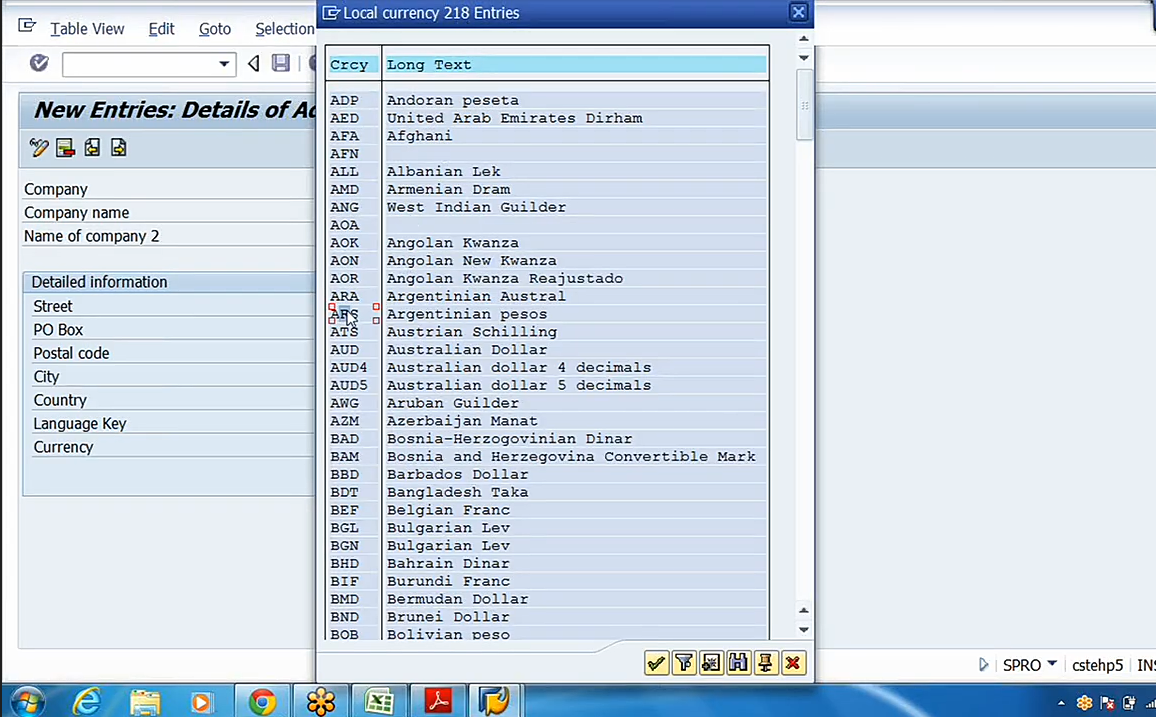Click the power plug tray icon
1156x717 pixels.
[x=1129, y=703]
